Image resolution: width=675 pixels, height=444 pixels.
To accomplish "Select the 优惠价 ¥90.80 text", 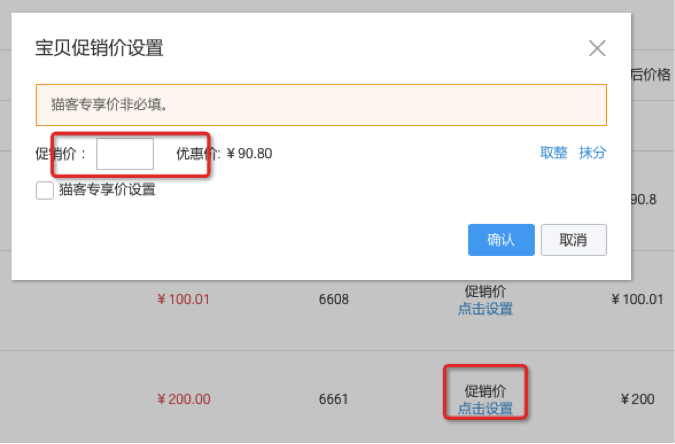I will [x=224, y=154].
